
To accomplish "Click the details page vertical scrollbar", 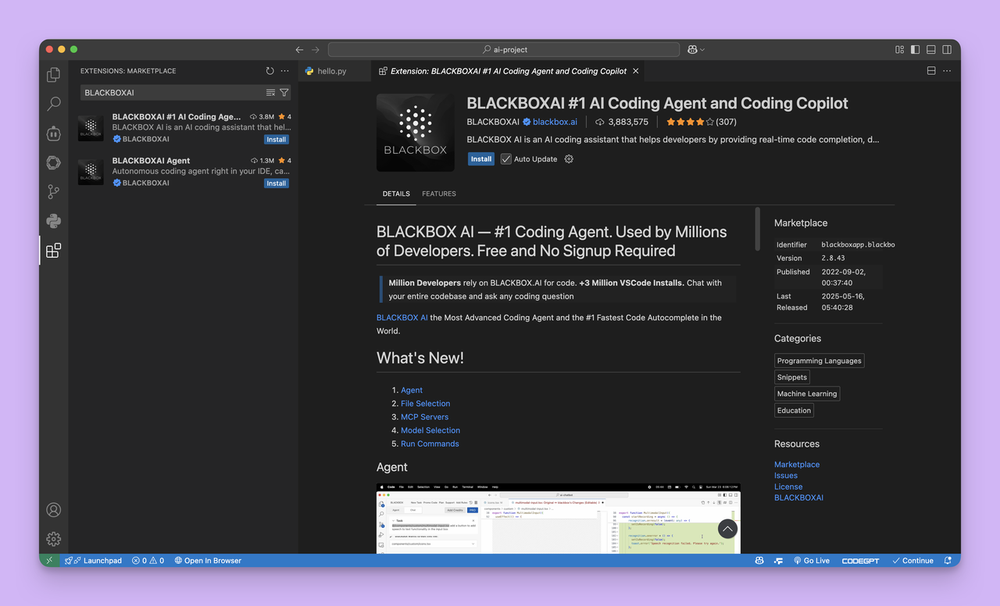I will (758, 229).
